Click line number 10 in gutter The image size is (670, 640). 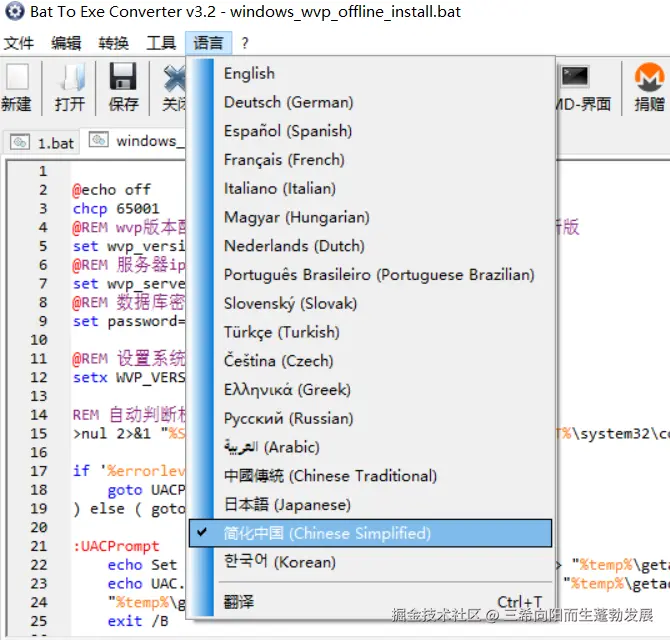click(x=38, y=340)
